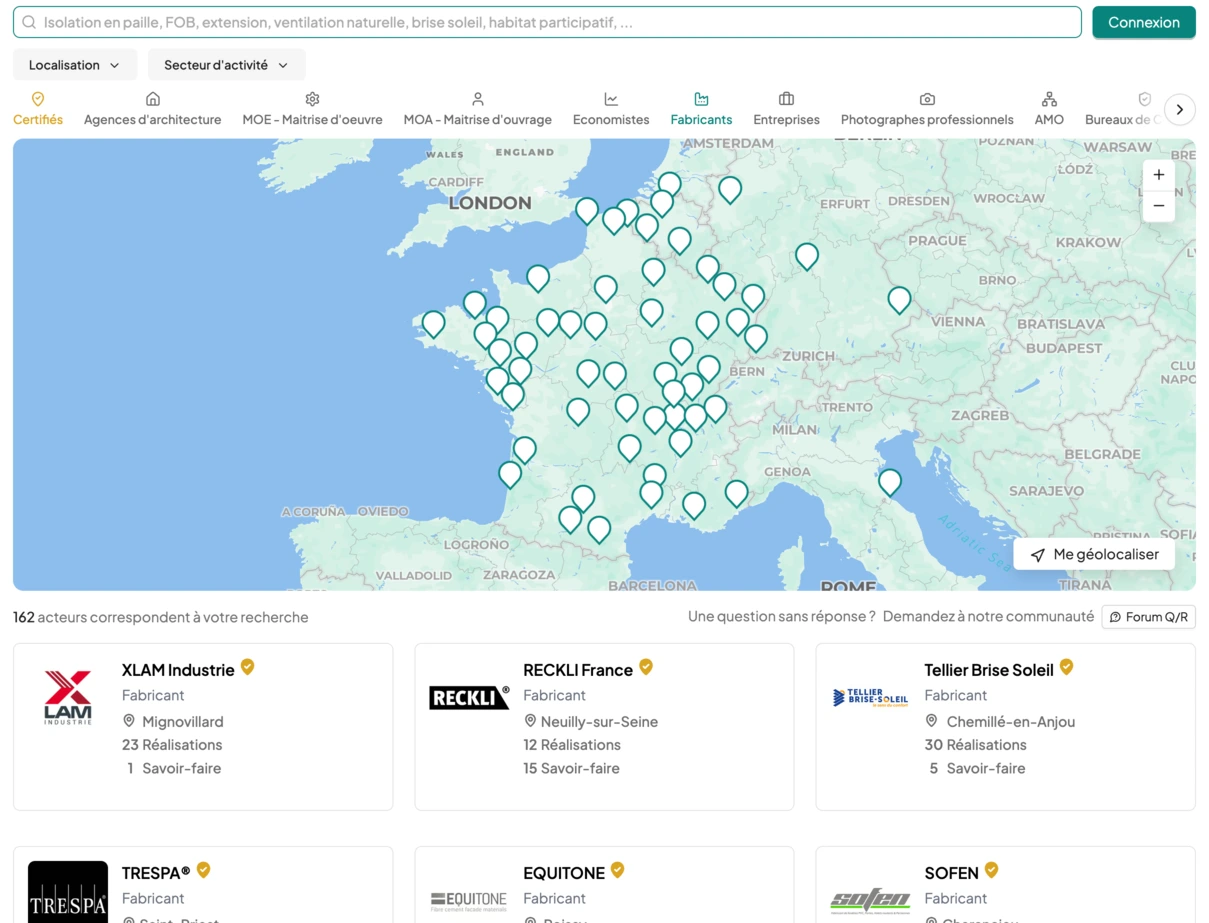Click the Chemillé-en-Anjou location text
Image resolution: width=1209 pixels, height=923 pixels.
coord(1011,722)
